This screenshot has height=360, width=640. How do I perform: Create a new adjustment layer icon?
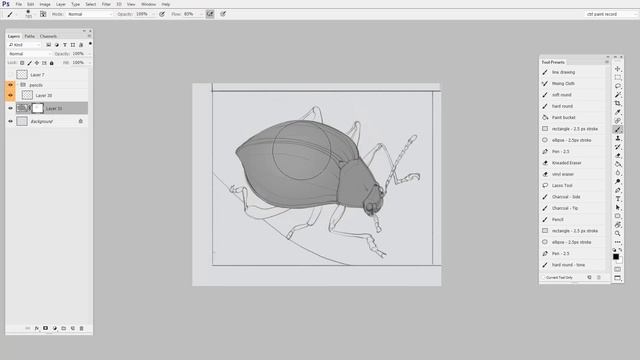tap(55, 328)
